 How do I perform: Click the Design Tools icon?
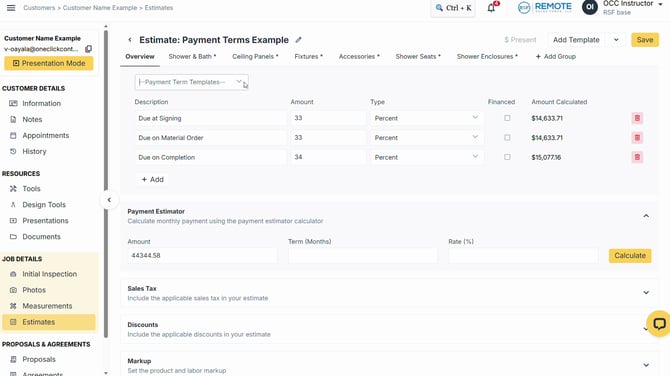pyautogui.click(x=13, y=205)
